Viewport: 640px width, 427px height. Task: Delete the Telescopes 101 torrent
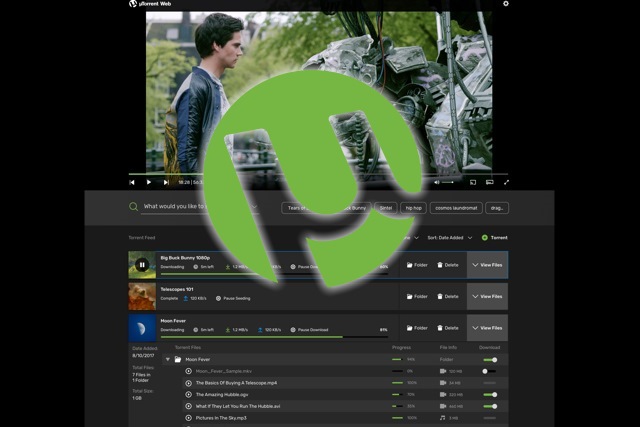(448, 296)
